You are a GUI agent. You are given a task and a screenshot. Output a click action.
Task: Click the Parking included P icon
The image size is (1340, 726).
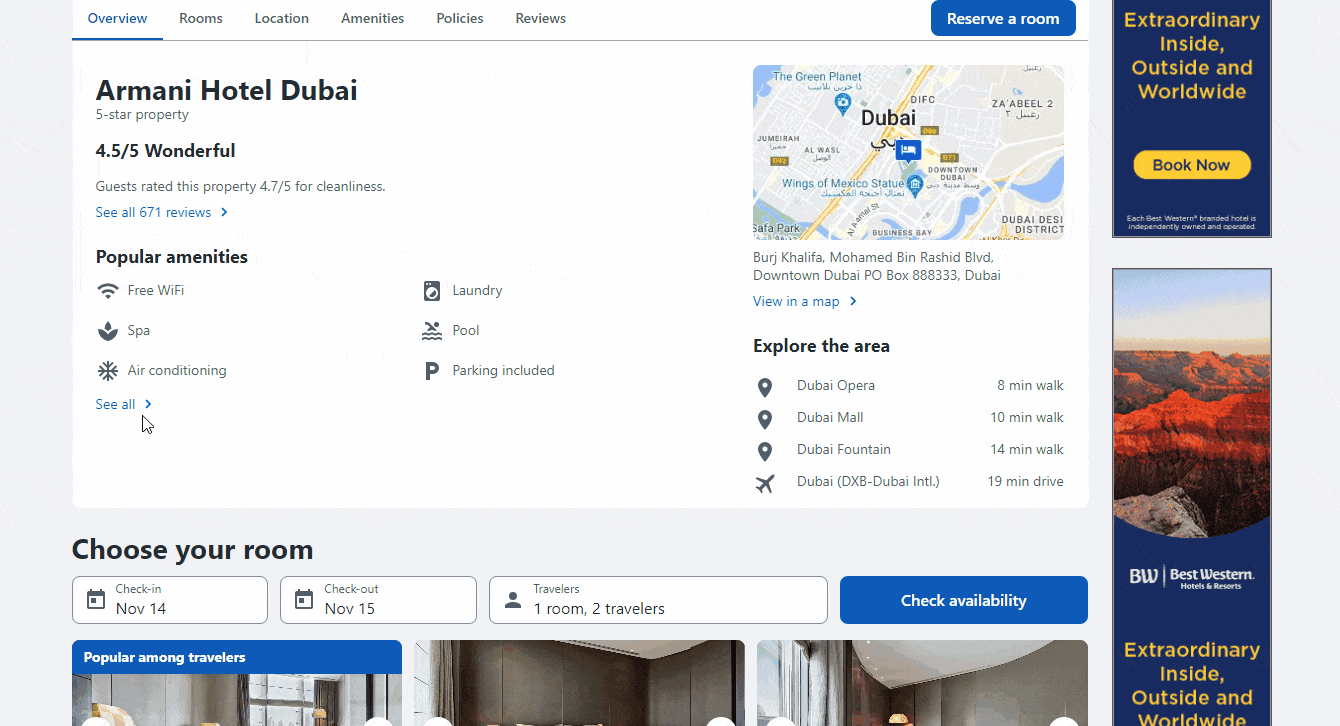(x=432, y=371)
